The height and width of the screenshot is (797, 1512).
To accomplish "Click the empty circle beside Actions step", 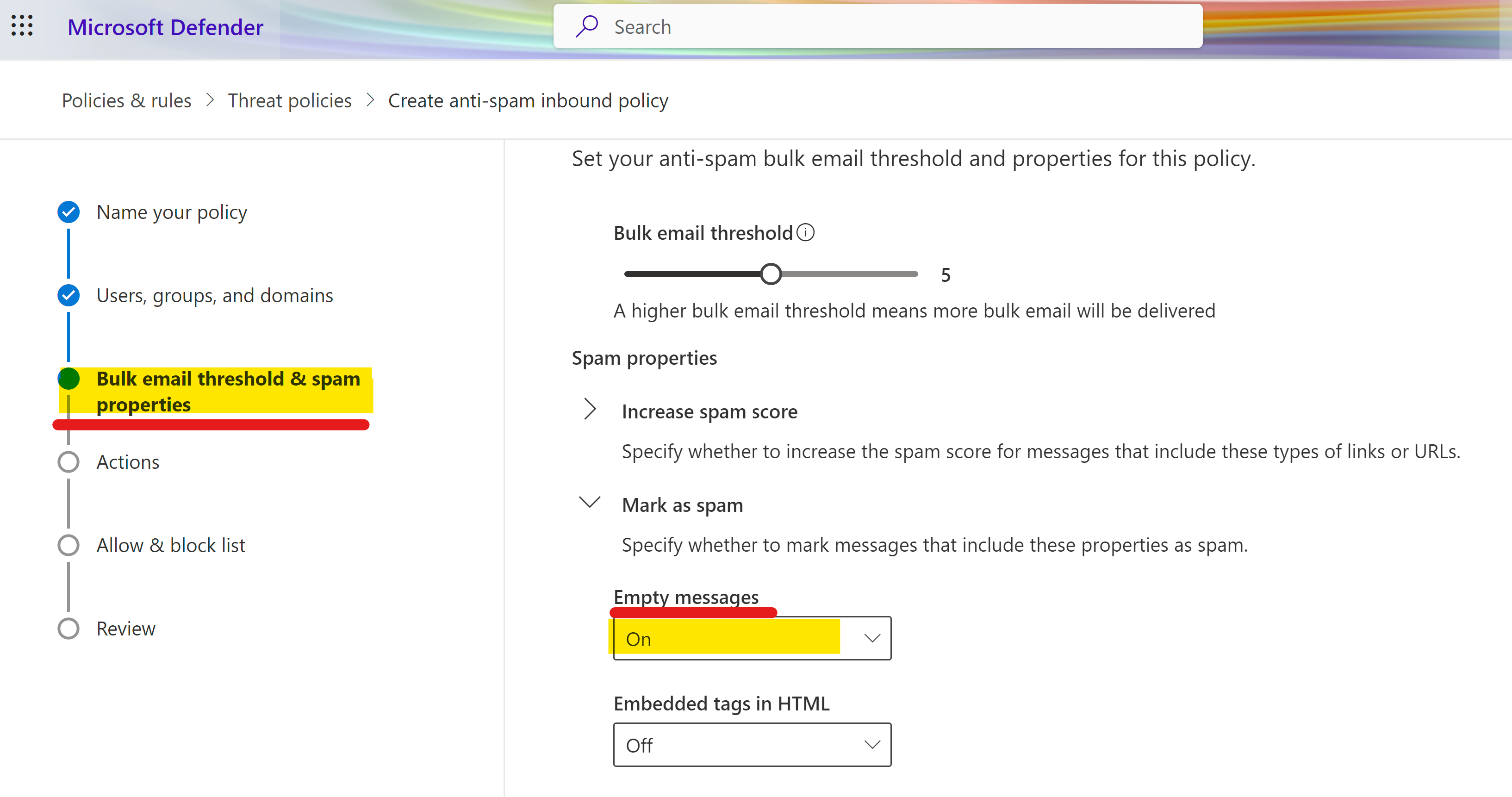I will point(68,462).
